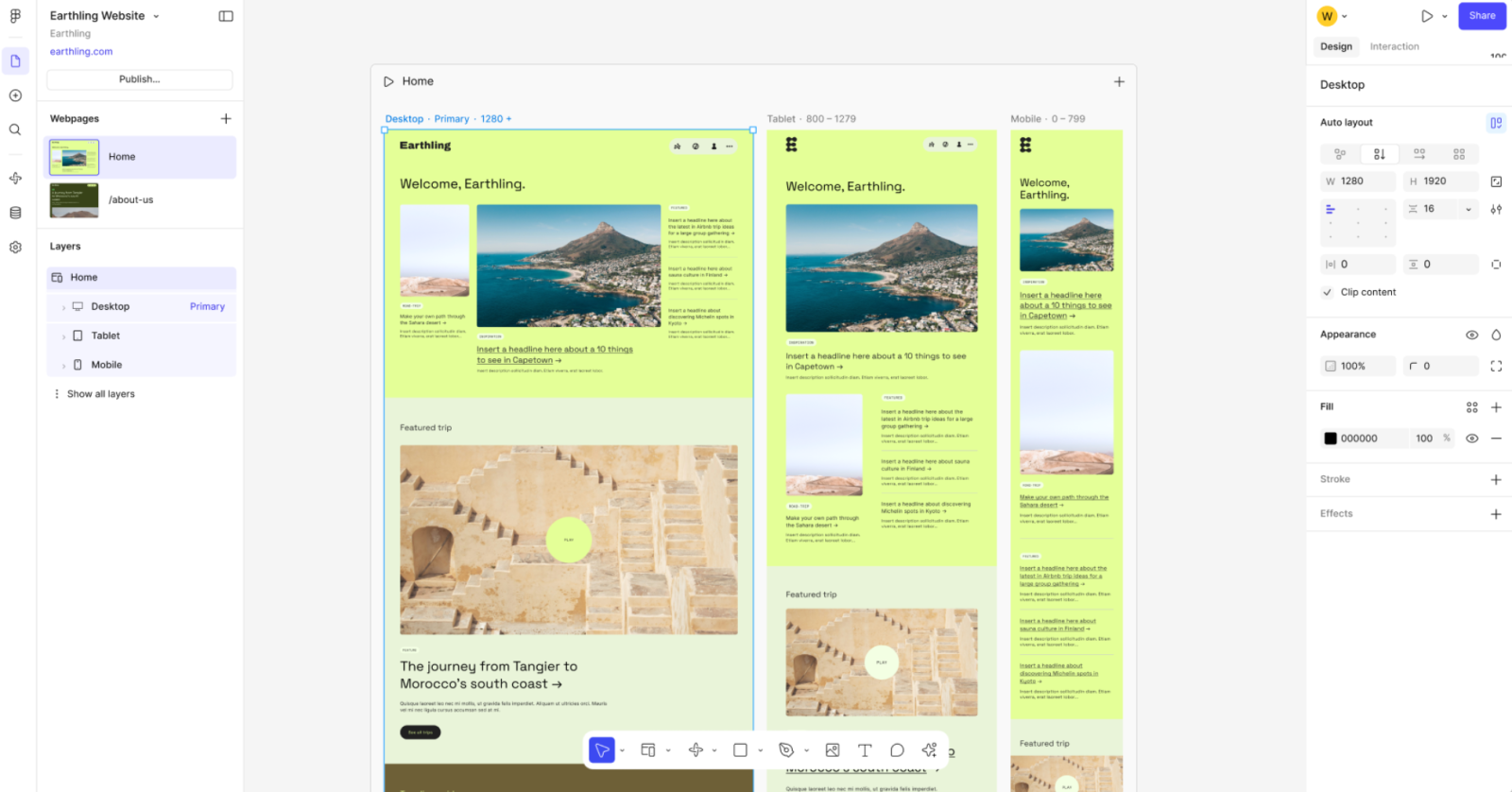Image resolution: width=1512 pixels, height=792 pixels.
Task: Expand the Mobile layer
Action: (63, 366)
